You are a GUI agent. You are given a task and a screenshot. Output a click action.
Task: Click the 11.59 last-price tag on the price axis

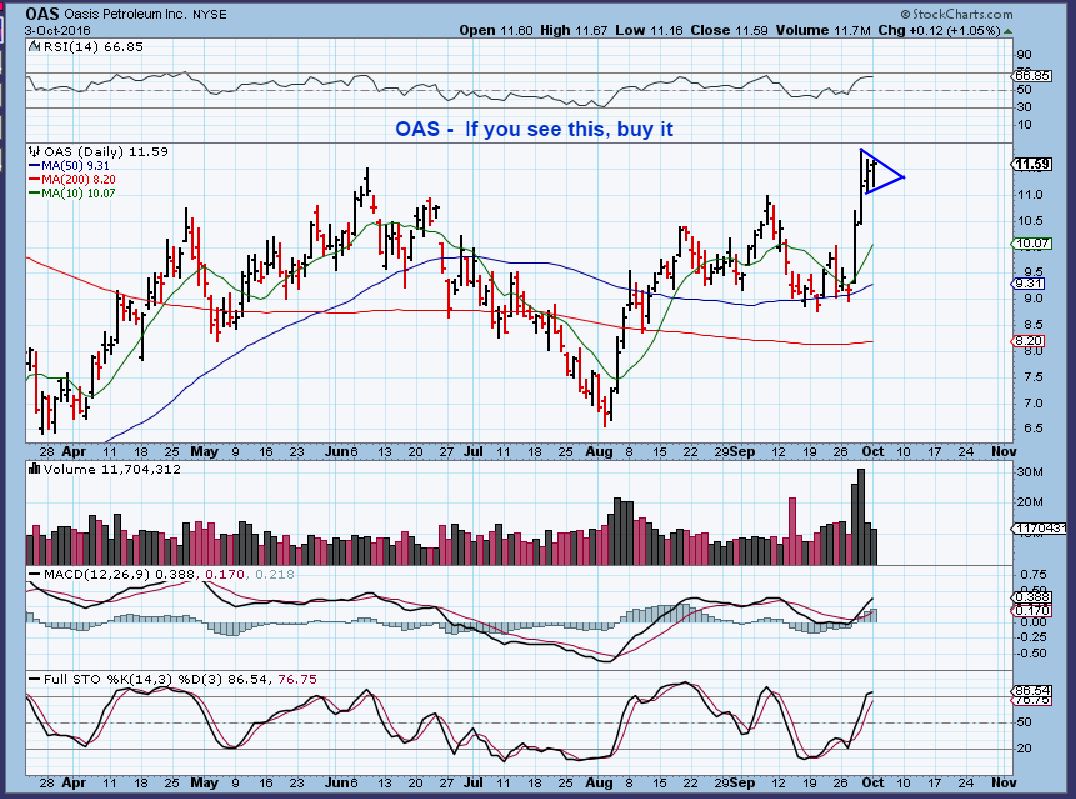click(x=1032, y=164)
